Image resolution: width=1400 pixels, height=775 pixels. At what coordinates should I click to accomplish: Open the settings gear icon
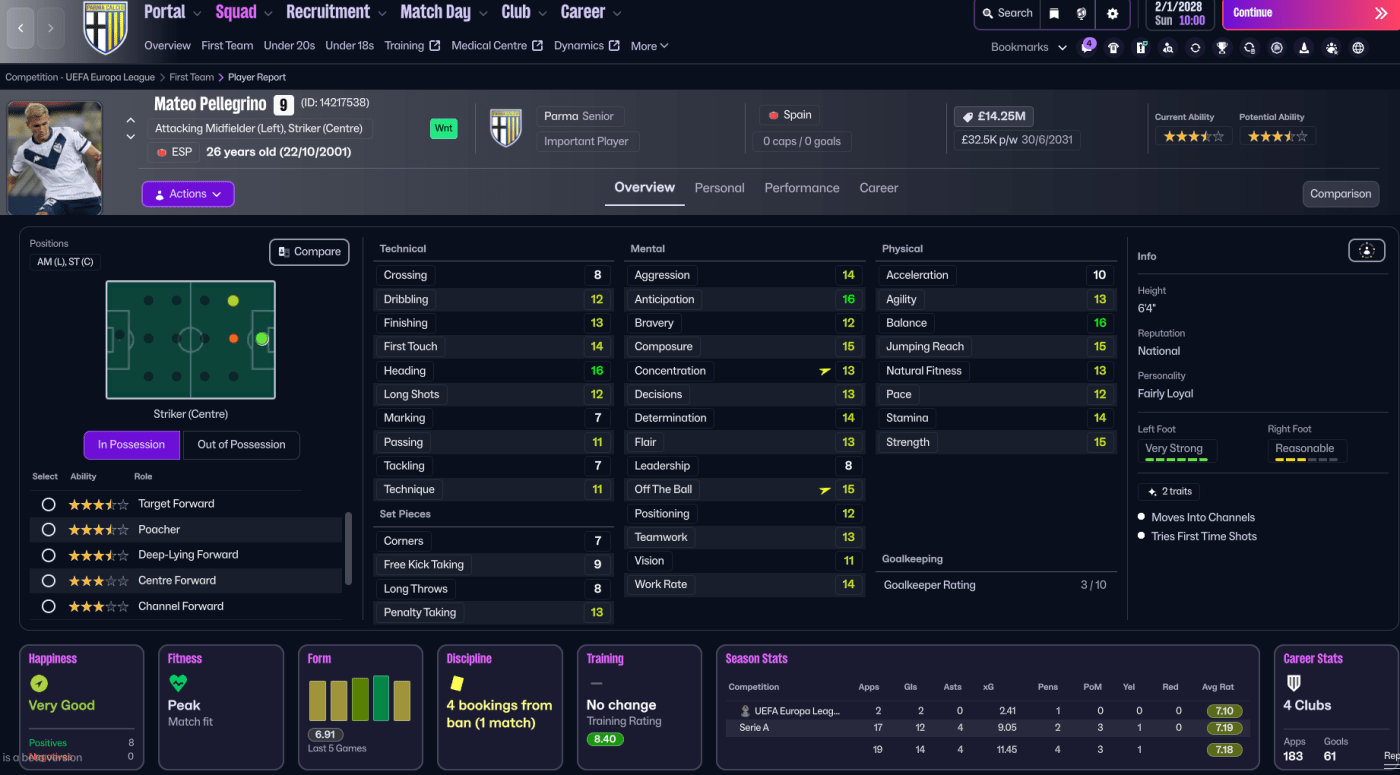(1113, 14)
